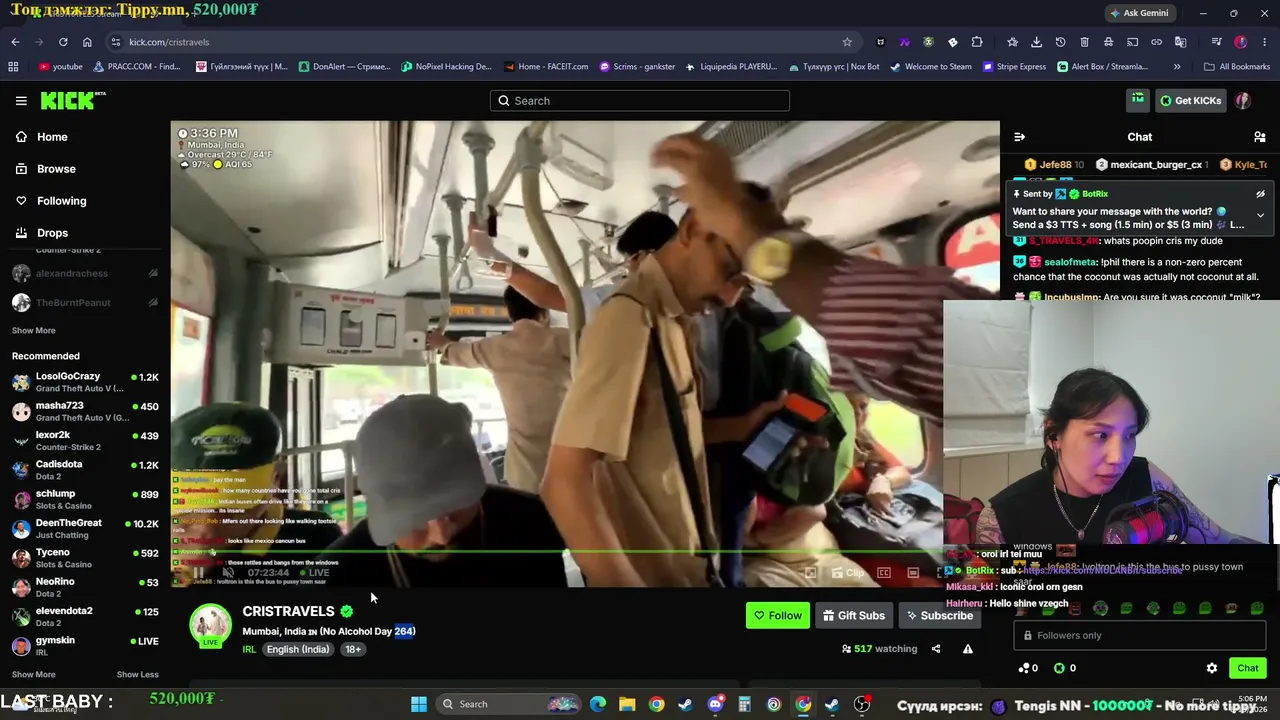Open Stripe Express bookmark
The image size is (1280, 720).
click(1014, 67)
